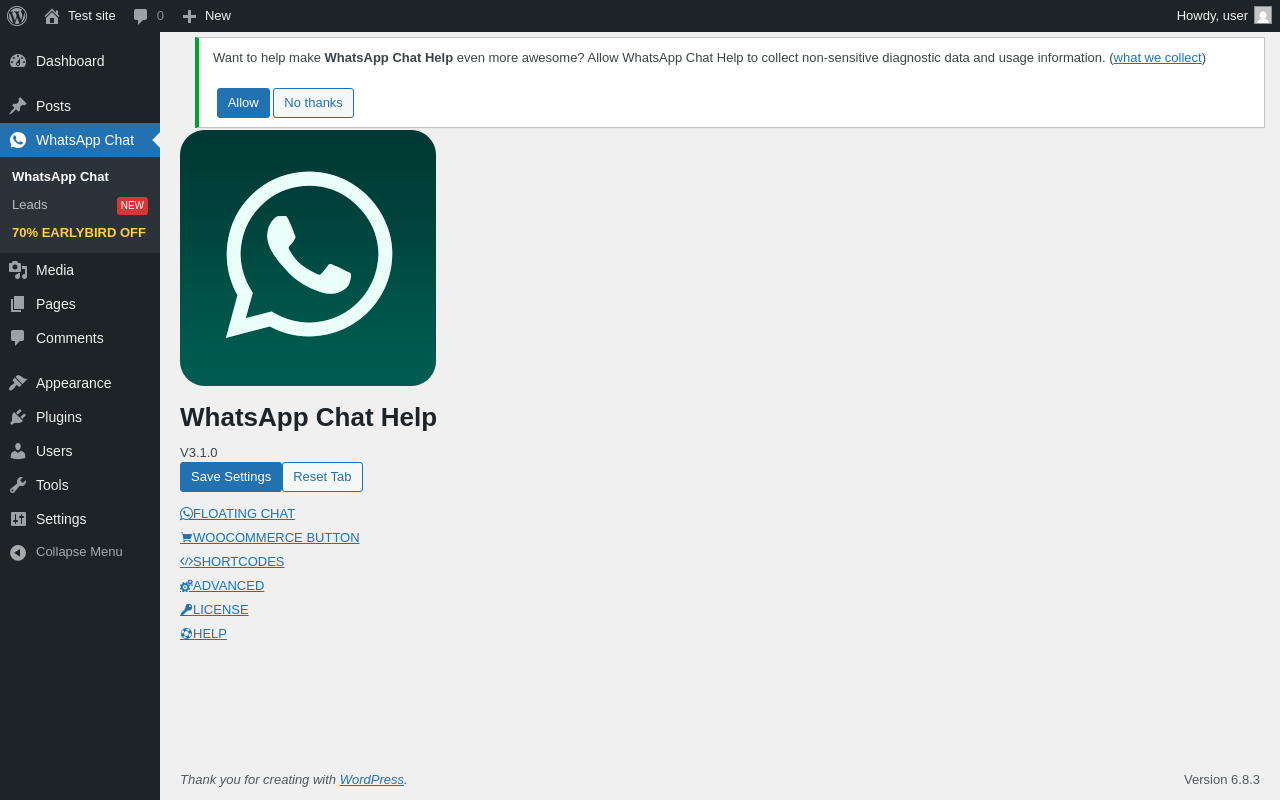Decline tracking with No thanks
The image size is (1280, 800).
313,103
